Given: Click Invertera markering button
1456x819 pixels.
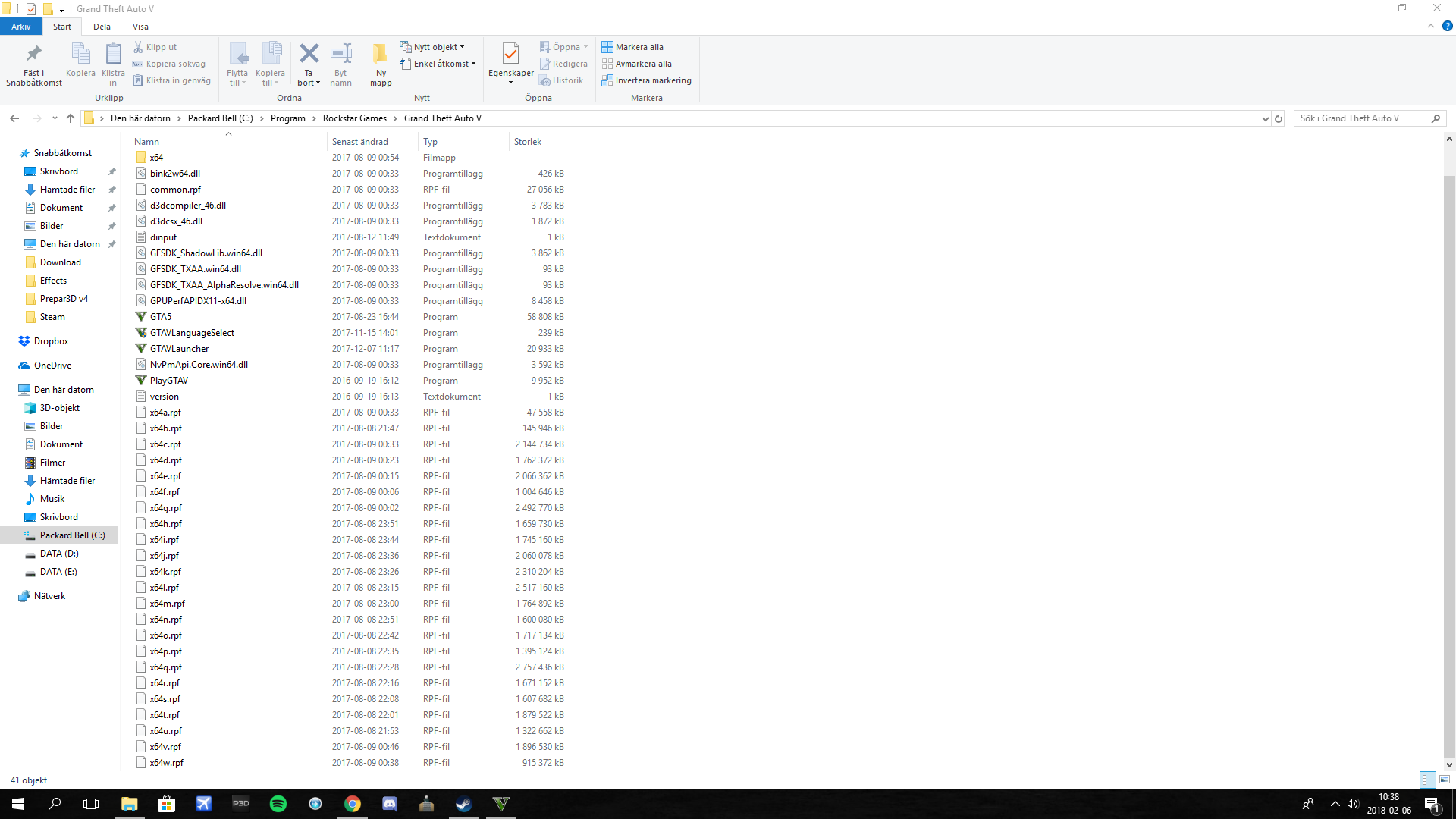Looking at the screenshot, I should [646, 80].
